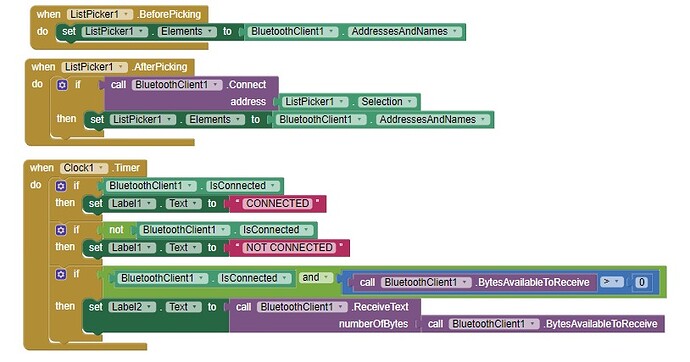Open AddressesAndNames dropdown in BeforePicking block
Viewport: 690px width, 362px height.
[405, 32]
